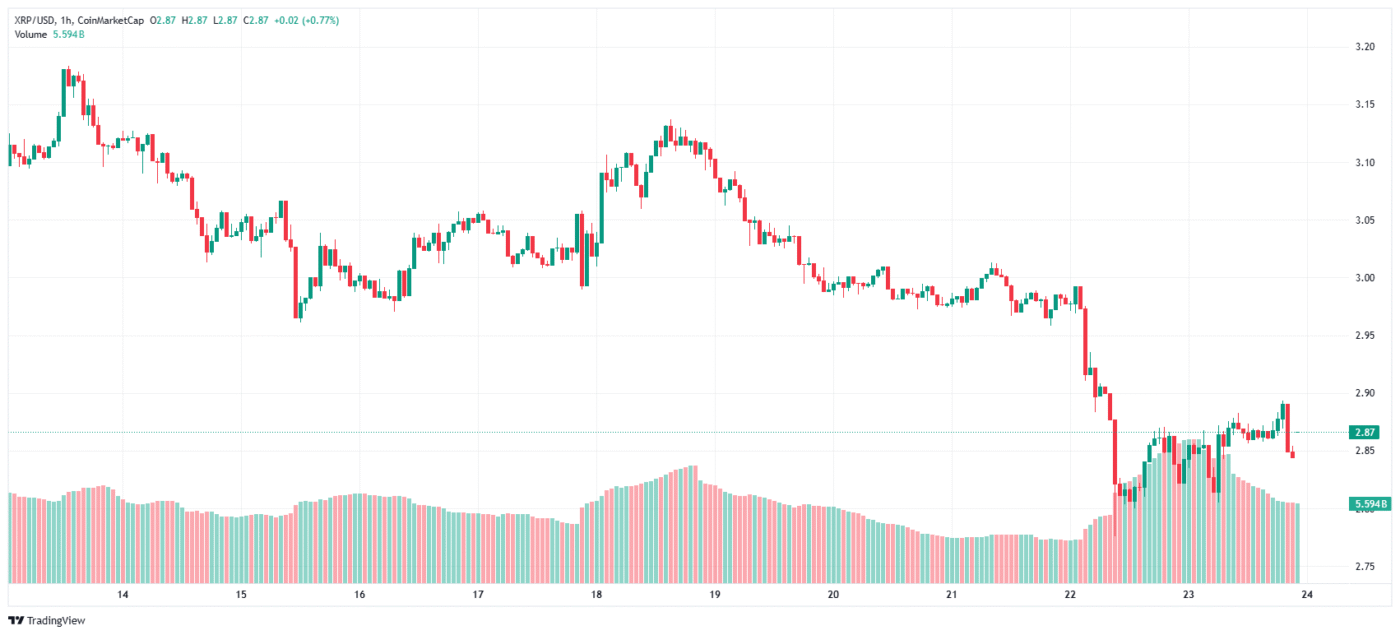Click the TradingView logo icon
Image resolution: width=1400 pixels, height=635 pixels.
coord(16,621)
